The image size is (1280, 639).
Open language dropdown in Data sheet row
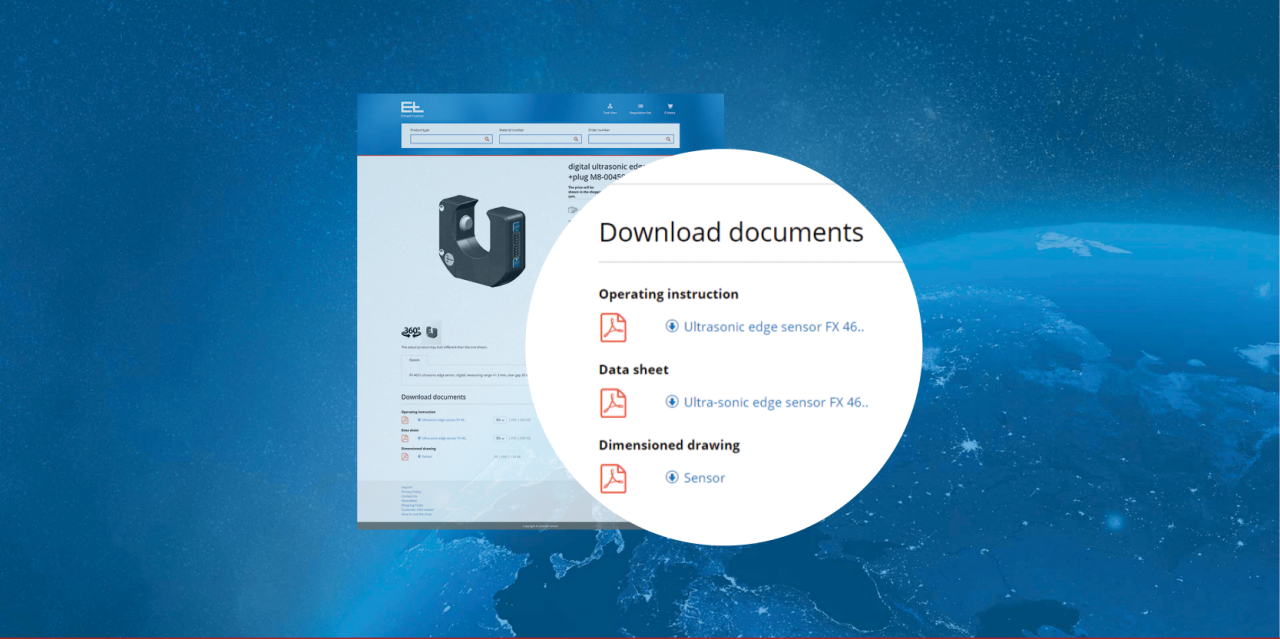(500, 438)
